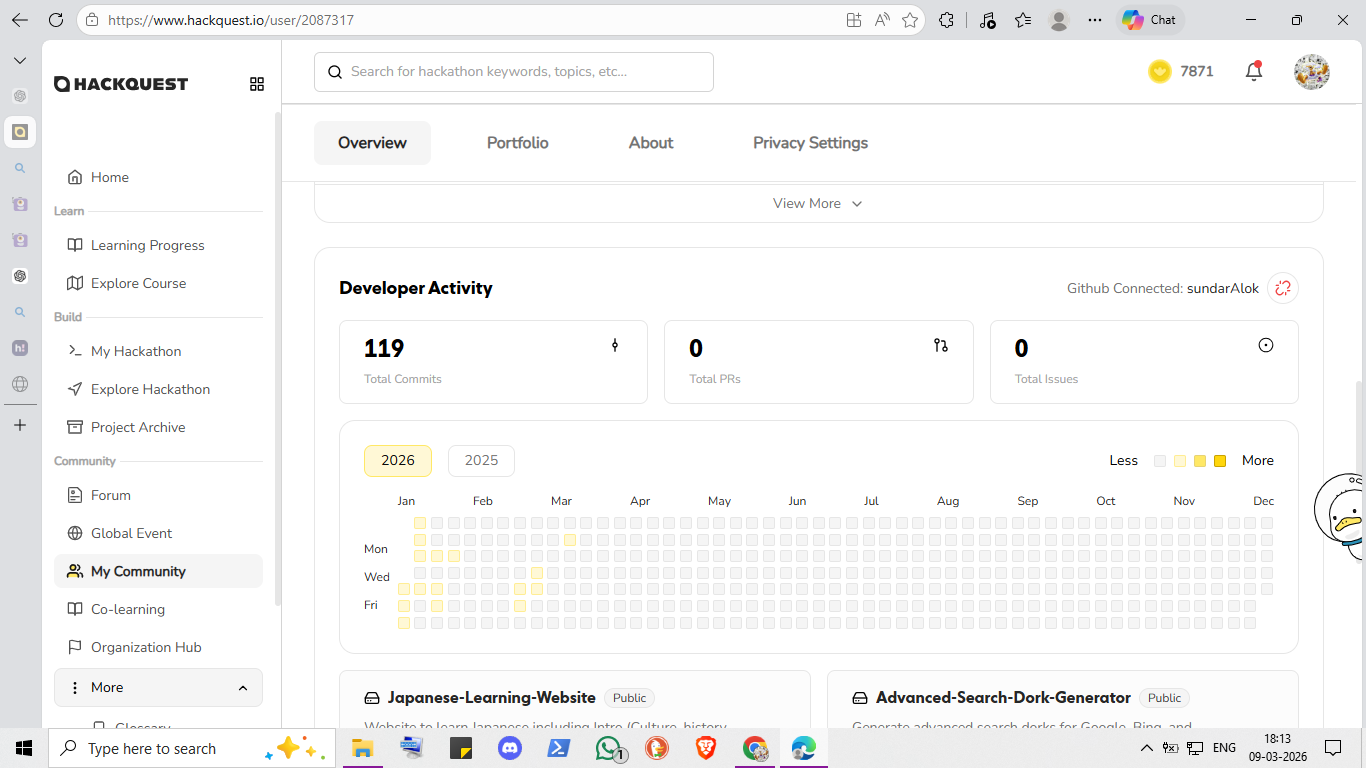This screenshot has width=1366, height=768.
Task: Click the HackQuest logo
Action: [121, 84]
